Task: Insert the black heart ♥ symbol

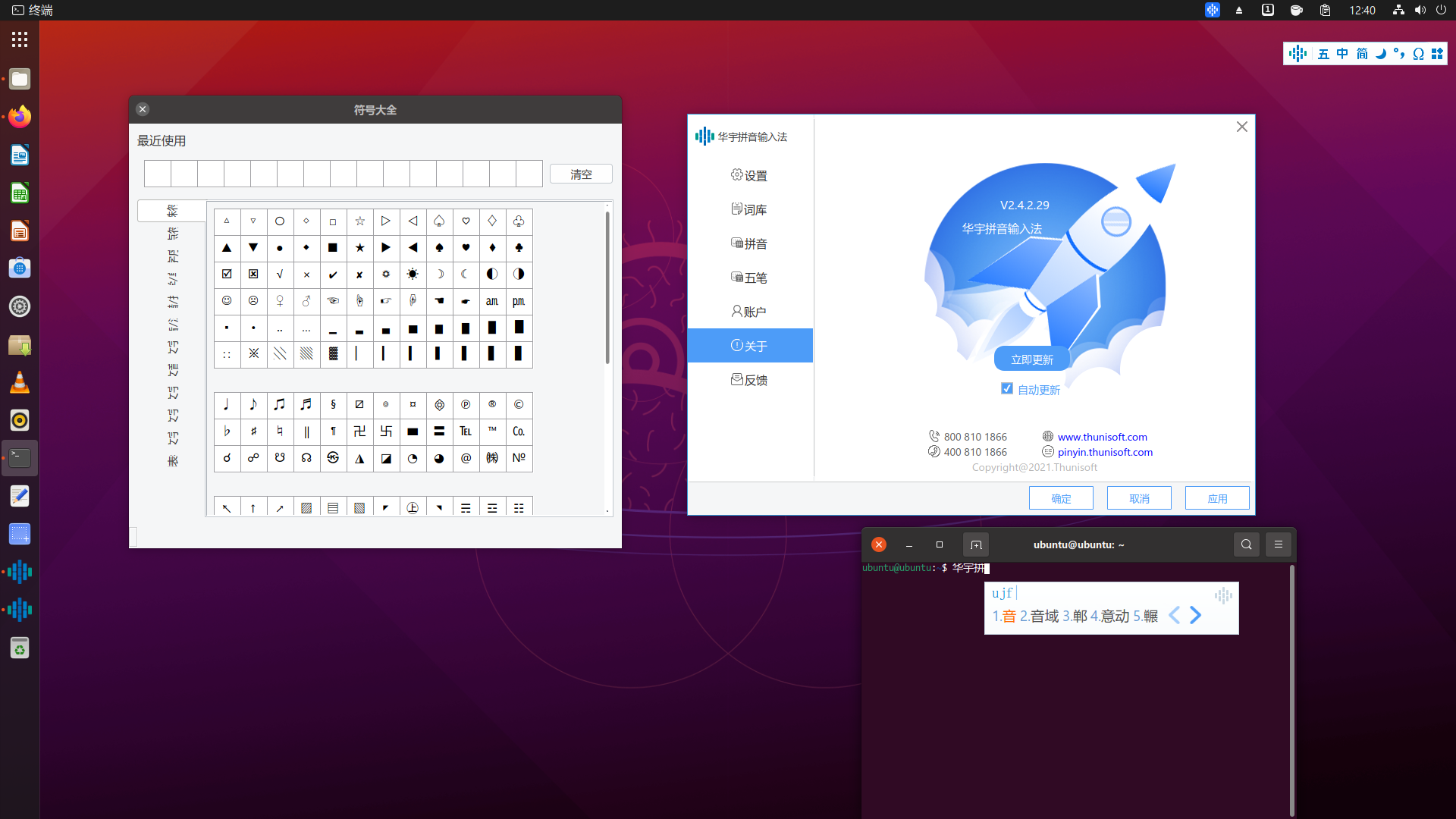Action: 466,248
